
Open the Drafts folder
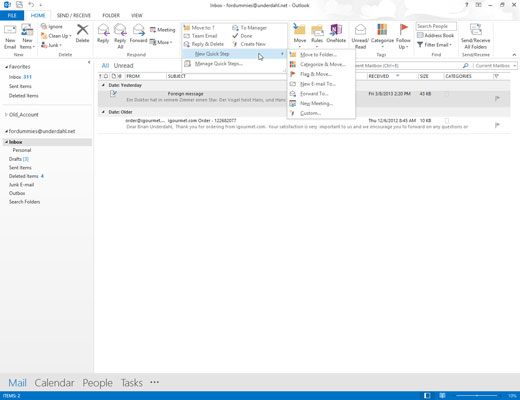tap(19, 159)
